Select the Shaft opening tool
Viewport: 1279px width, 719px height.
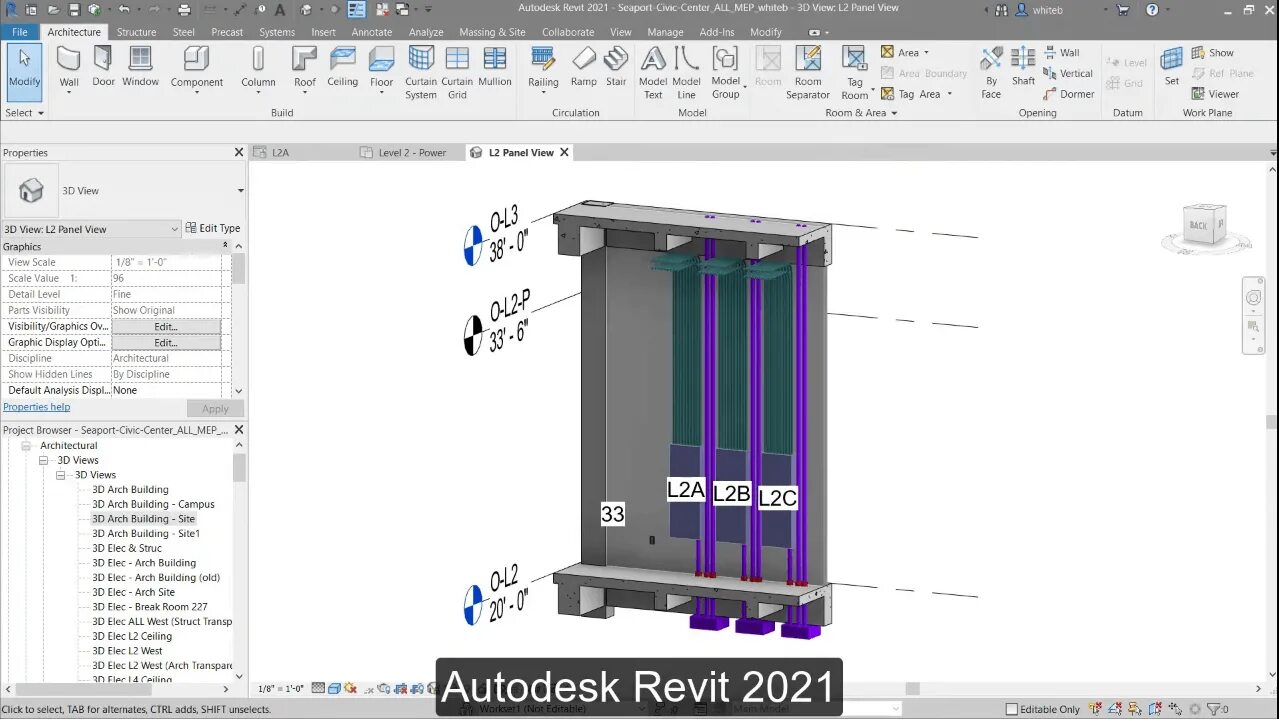[x=1023, y=66]
